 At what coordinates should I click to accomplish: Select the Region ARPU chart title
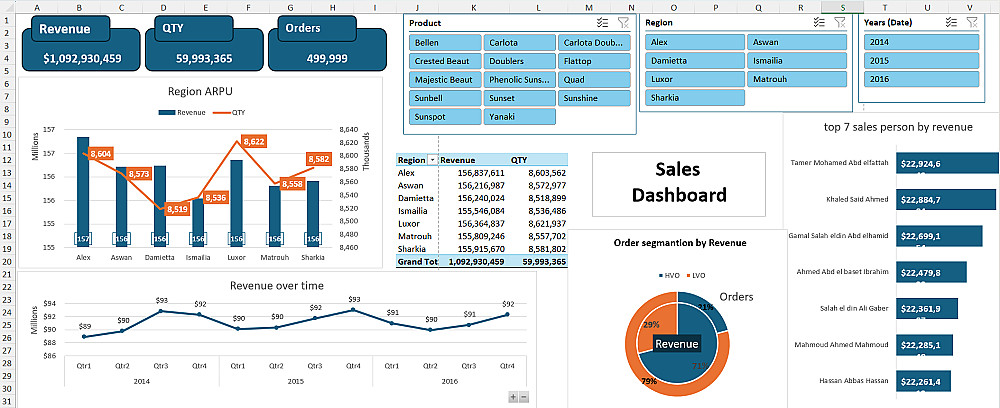(200, 91)
